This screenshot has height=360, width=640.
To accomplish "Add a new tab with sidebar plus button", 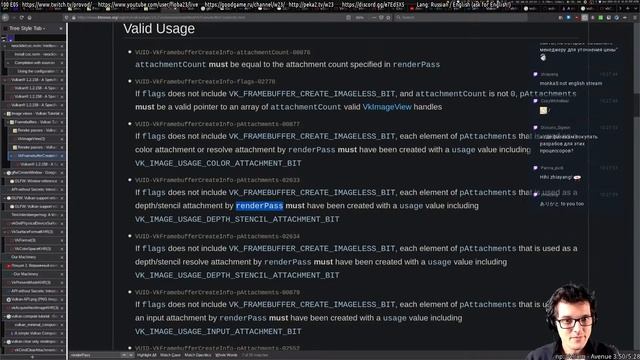I will (x=32, y=357).
